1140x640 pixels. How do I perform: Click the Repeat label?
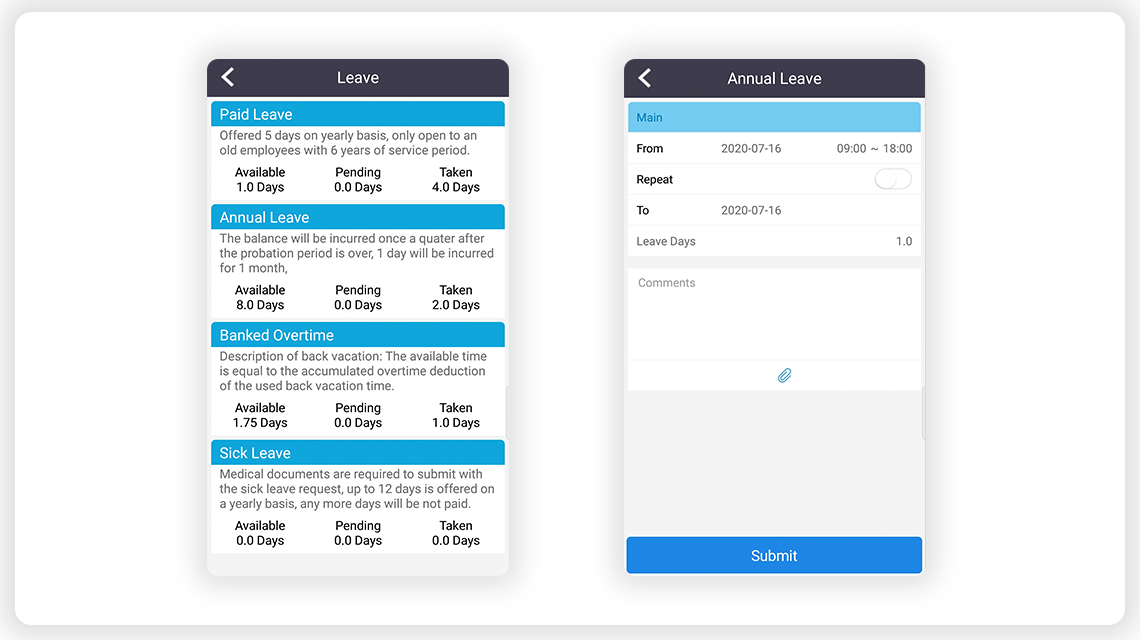(x=654, y=180)
